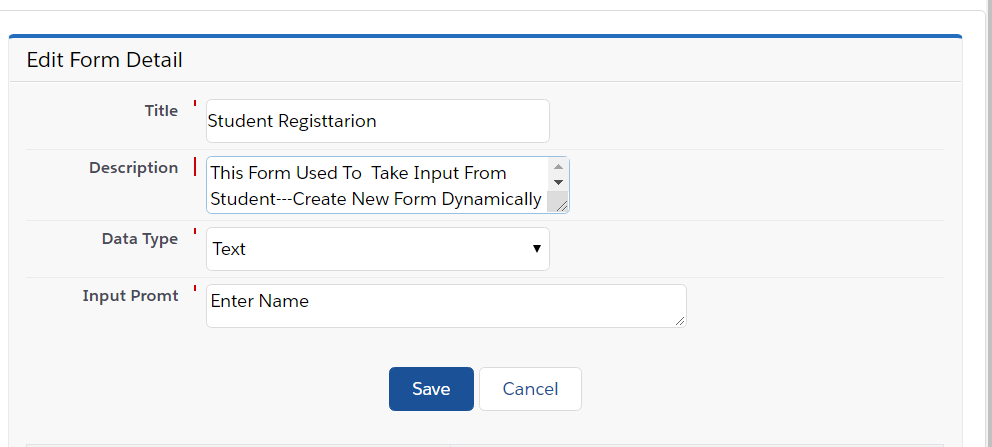Viewport: 992px width, 447px height.
Task: Save the form details
Action: point(431,389)
